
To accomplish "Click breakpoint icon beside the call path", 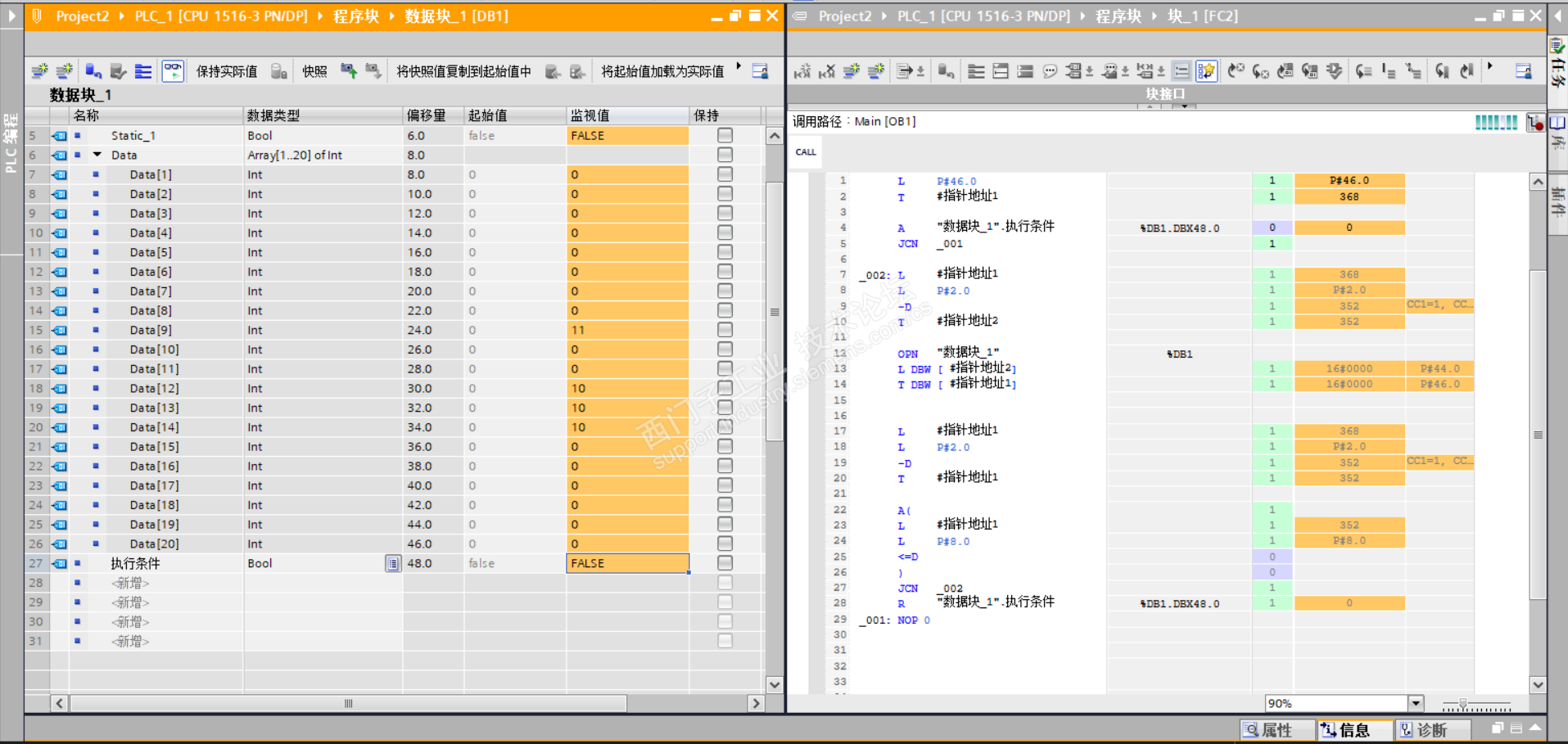I will pos(1534,123).
